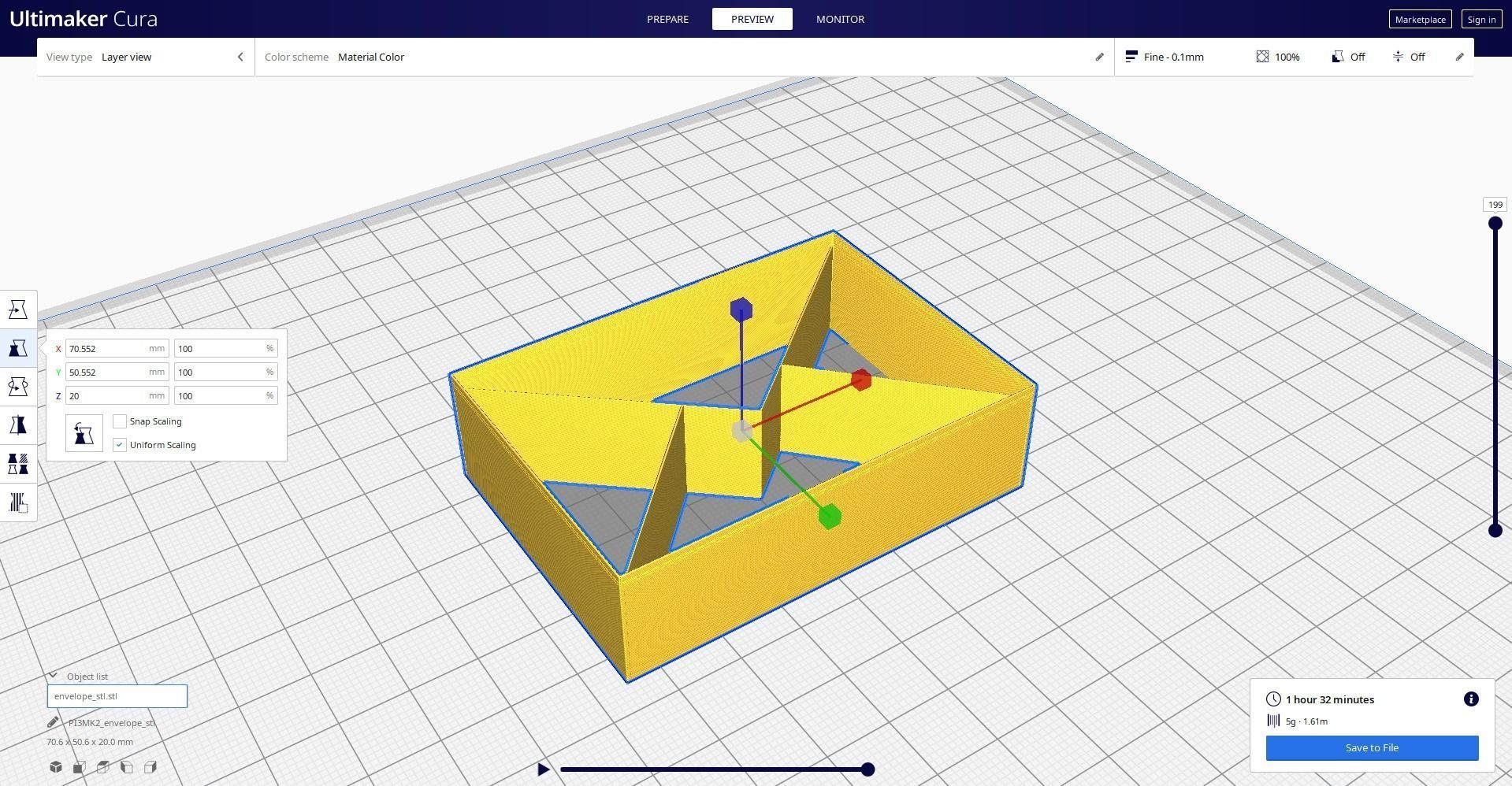Open the Marketplace

[x=1420, y=20]
